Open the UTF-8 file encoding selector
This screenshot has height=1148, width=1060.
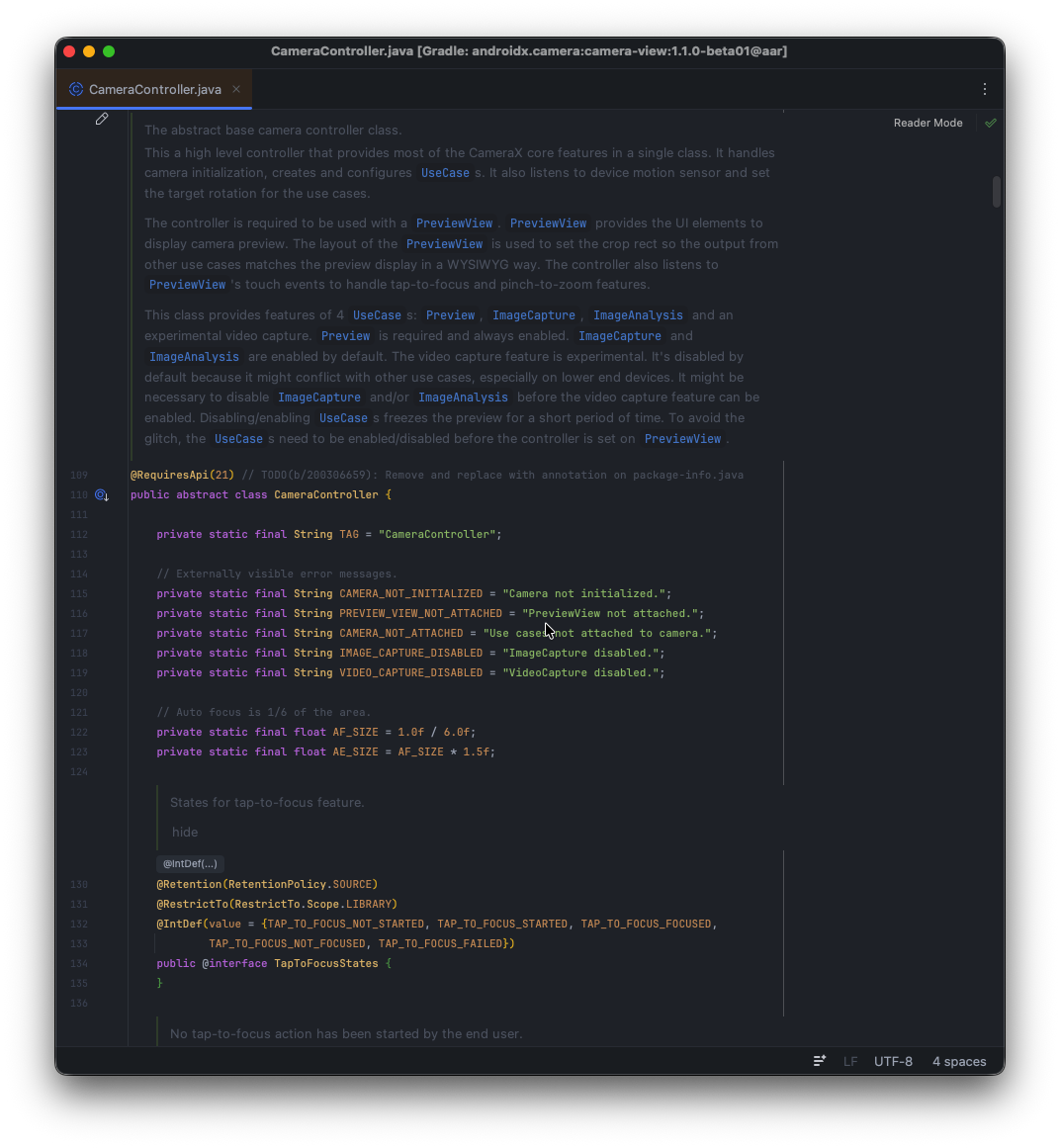pyautogui.click(x=893, y=1061)
